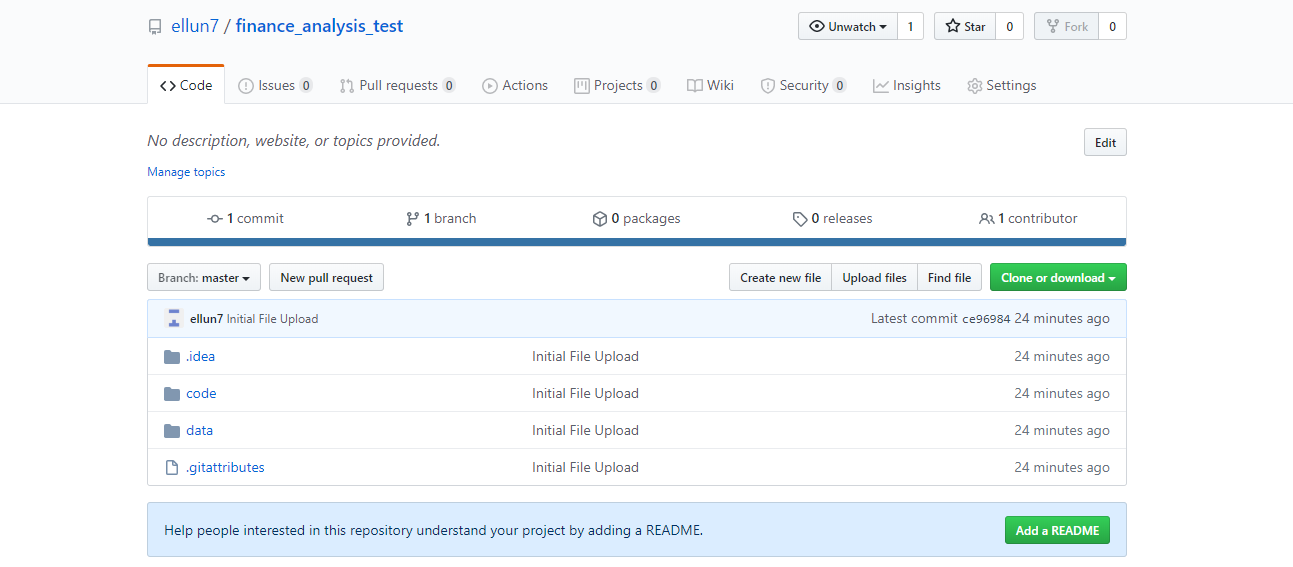
Task: Expand the Clone or download menu
Action: pos(1058,278)
